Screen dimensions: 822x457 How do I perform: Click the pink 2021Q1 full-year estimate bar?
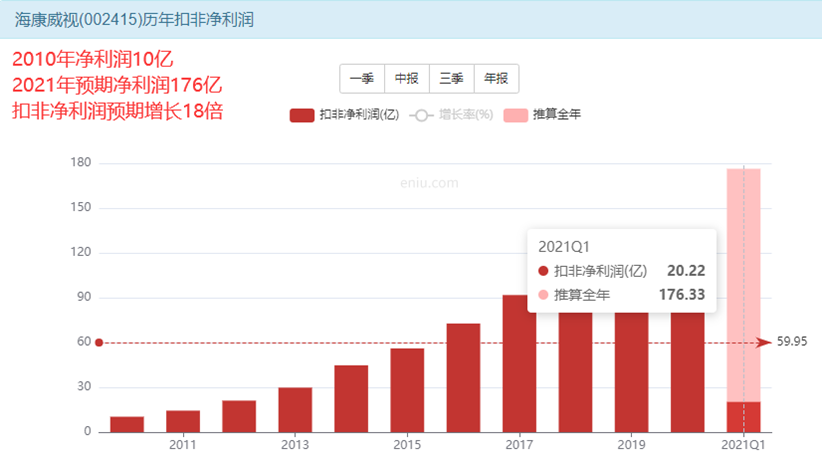[x=743, y=285]
